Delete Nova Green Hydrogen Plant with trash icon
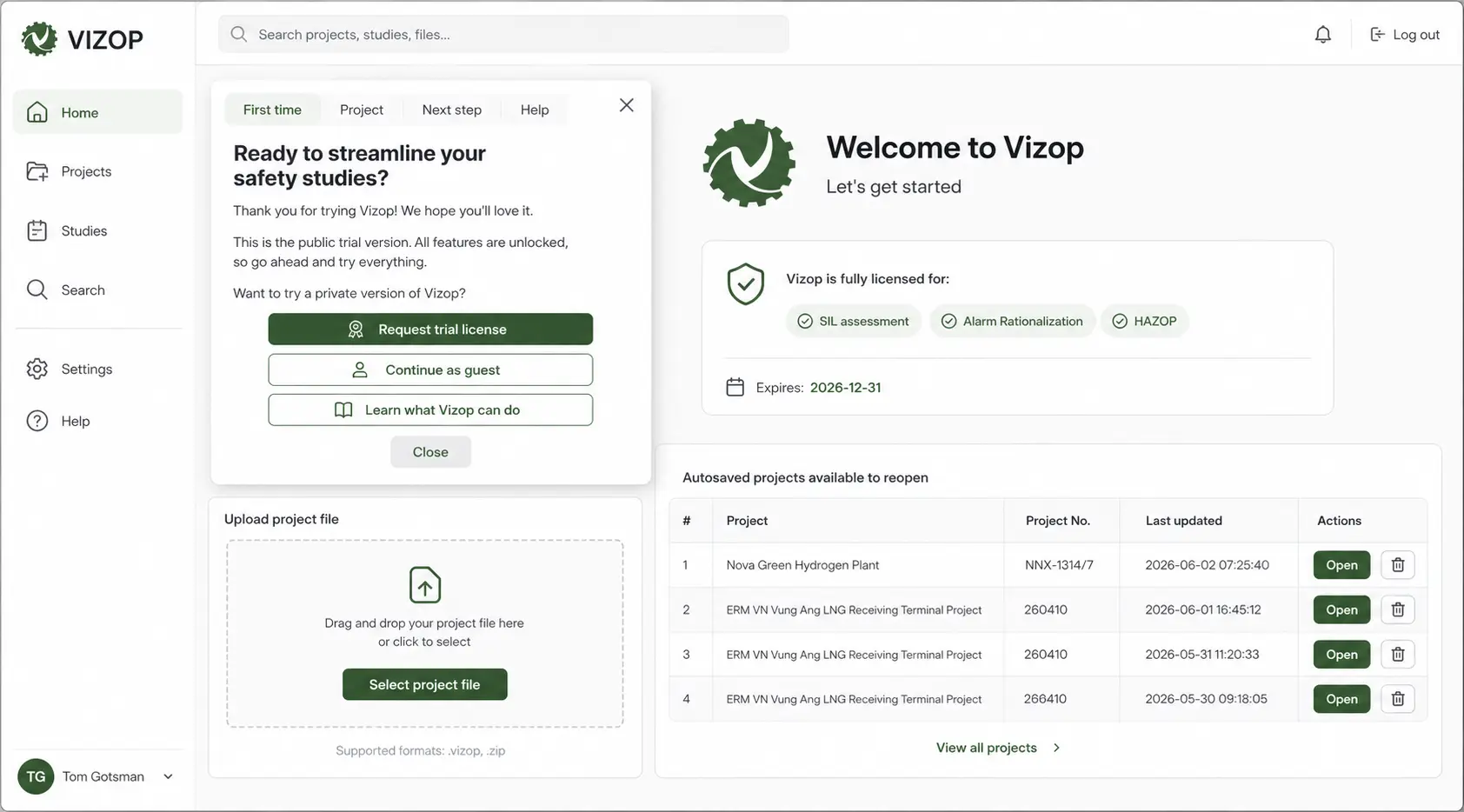Screen dimensions: 1464x812 1398,565
